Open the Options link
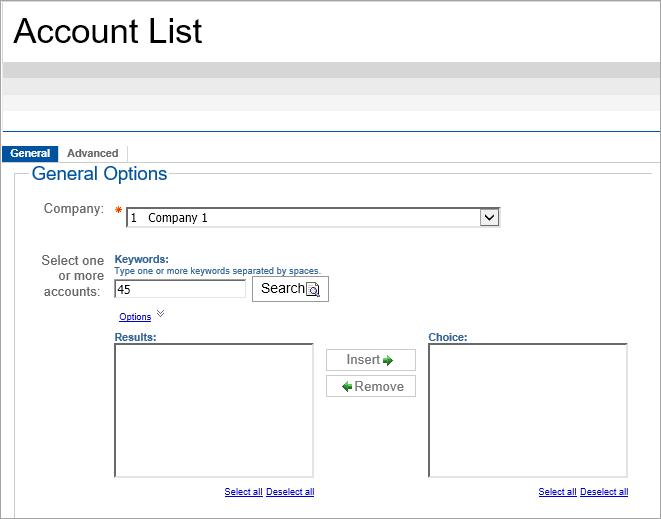The height and width of the screenshot is (519, 661). [135, 317]
